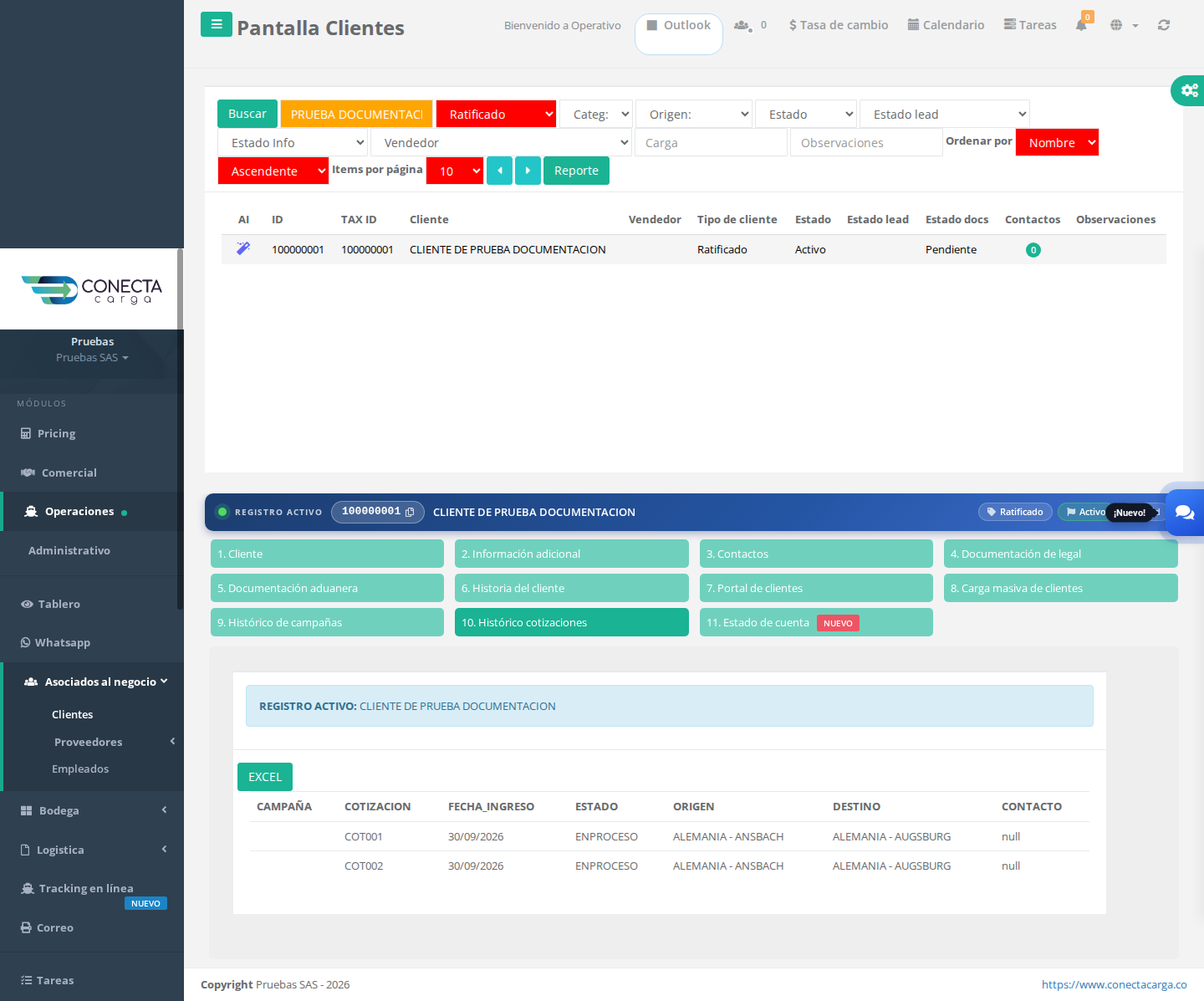Click the AI magic wand icon

[243, 248]
